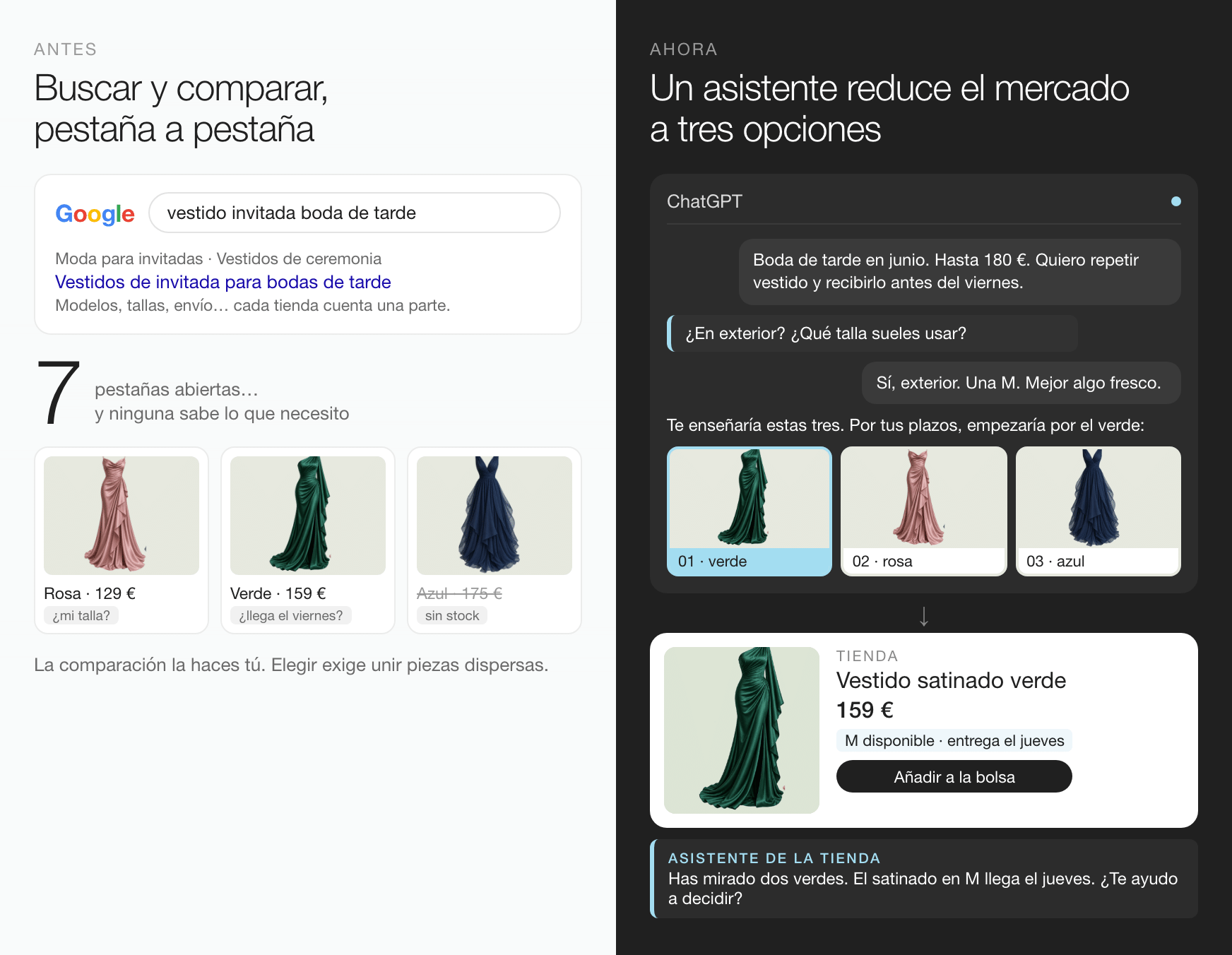
Task: Open the out-of-stock Azul dress image
Action: (494, 515)
